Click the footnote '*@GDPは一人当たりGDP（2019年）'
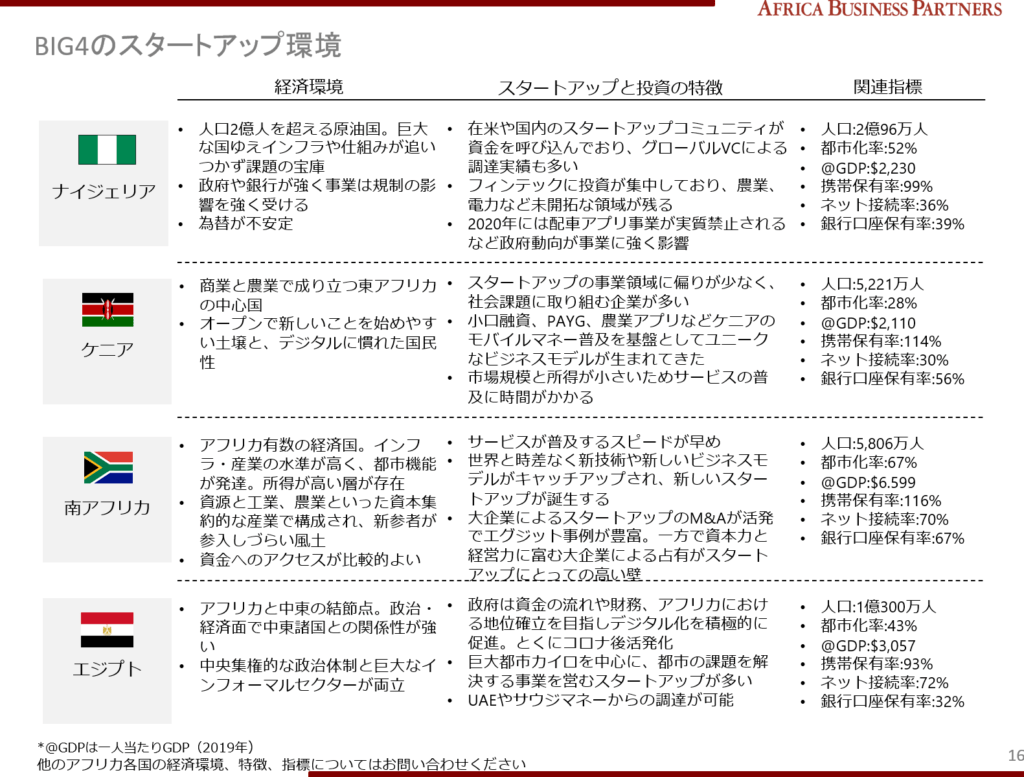 tap(146, 747)
